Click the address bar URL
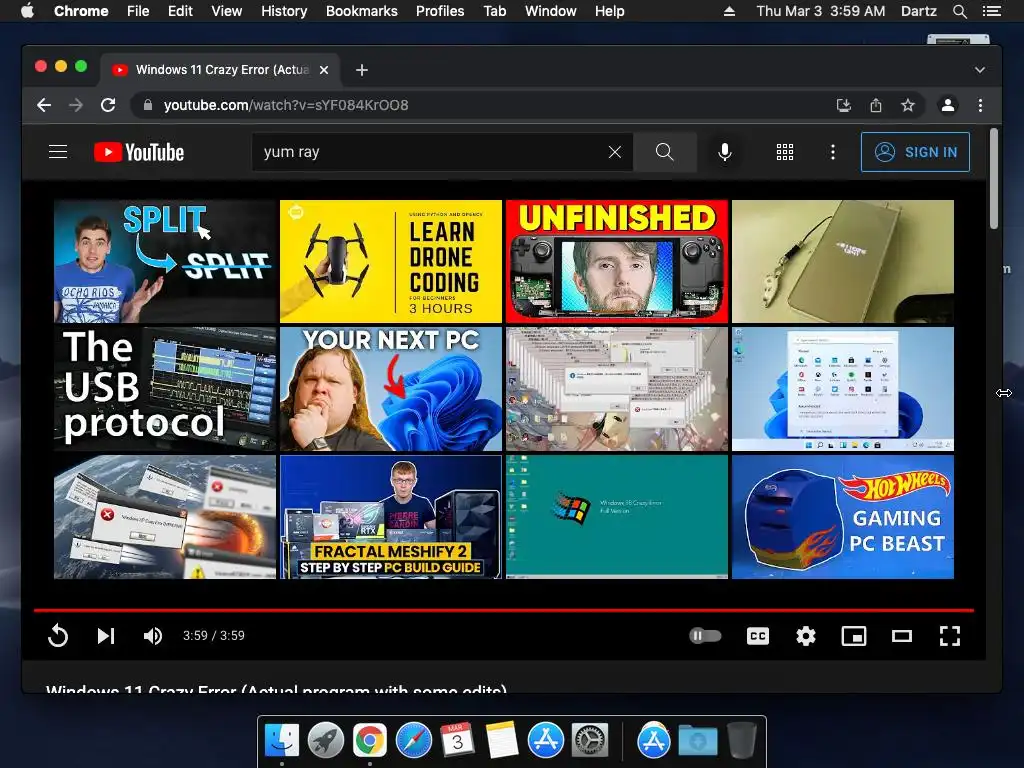The image size is (1024, 768). pos(286,105)
